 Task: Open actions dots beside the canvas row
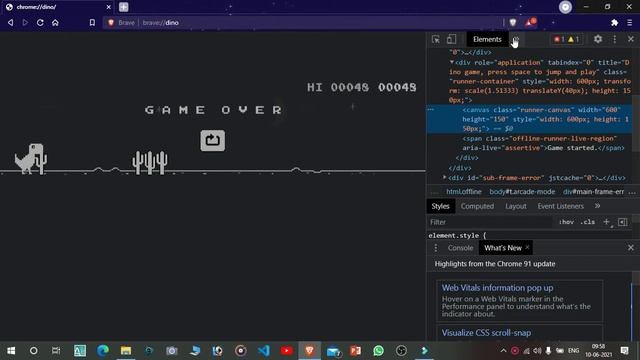(431, 109)
